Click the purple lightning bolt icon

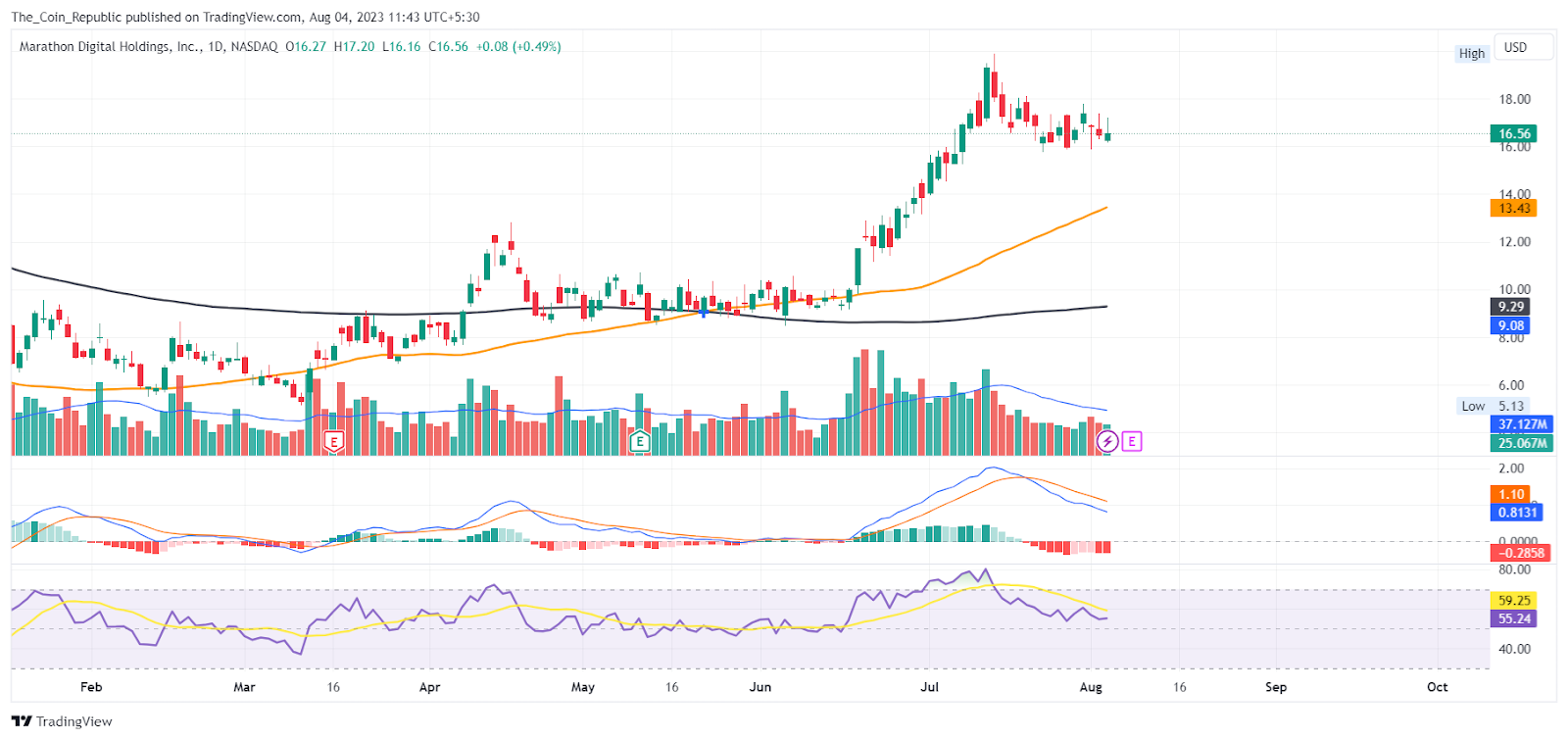(1107, 442)
